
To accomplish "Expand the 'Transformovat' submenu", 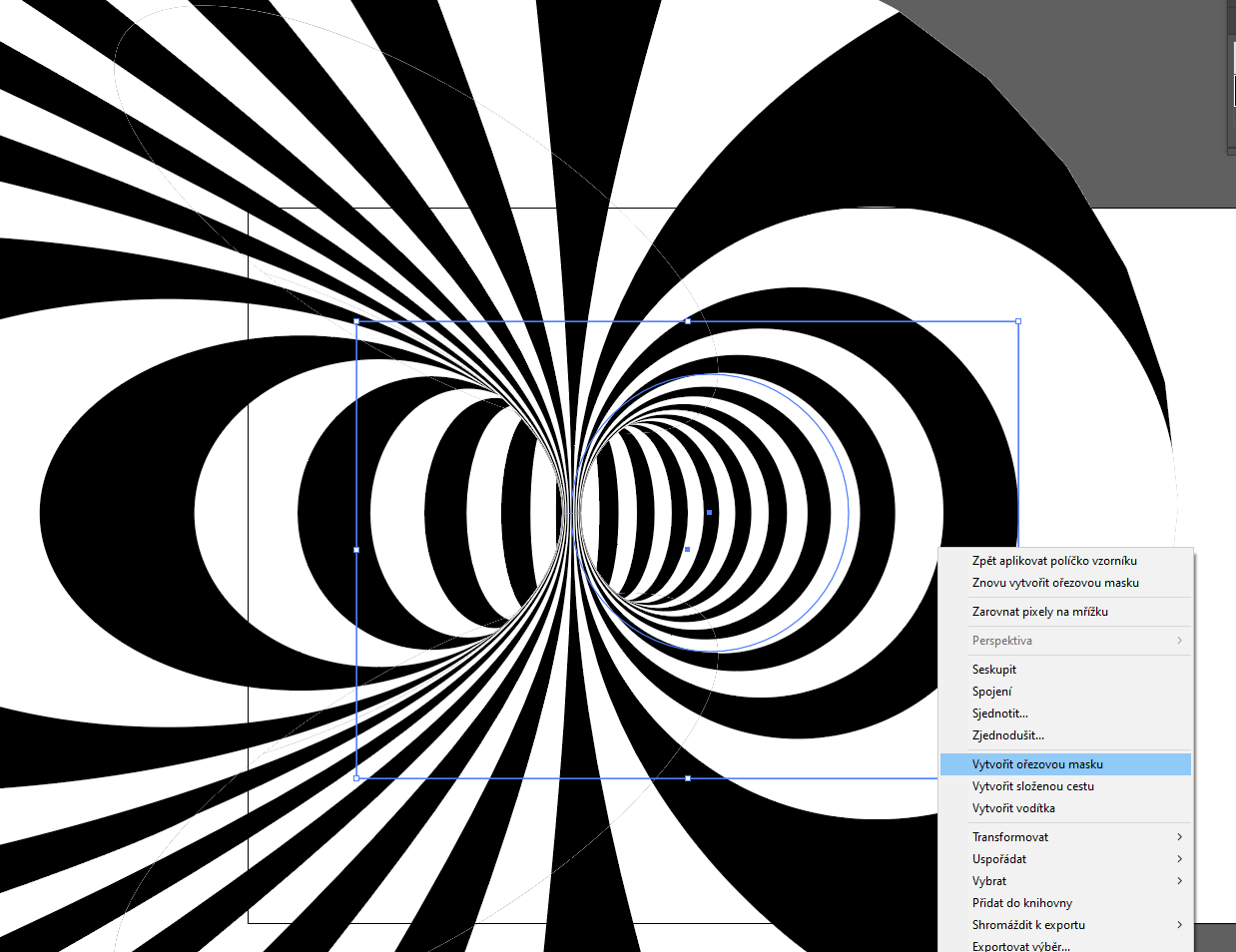I will click(x=1010, y=837).
